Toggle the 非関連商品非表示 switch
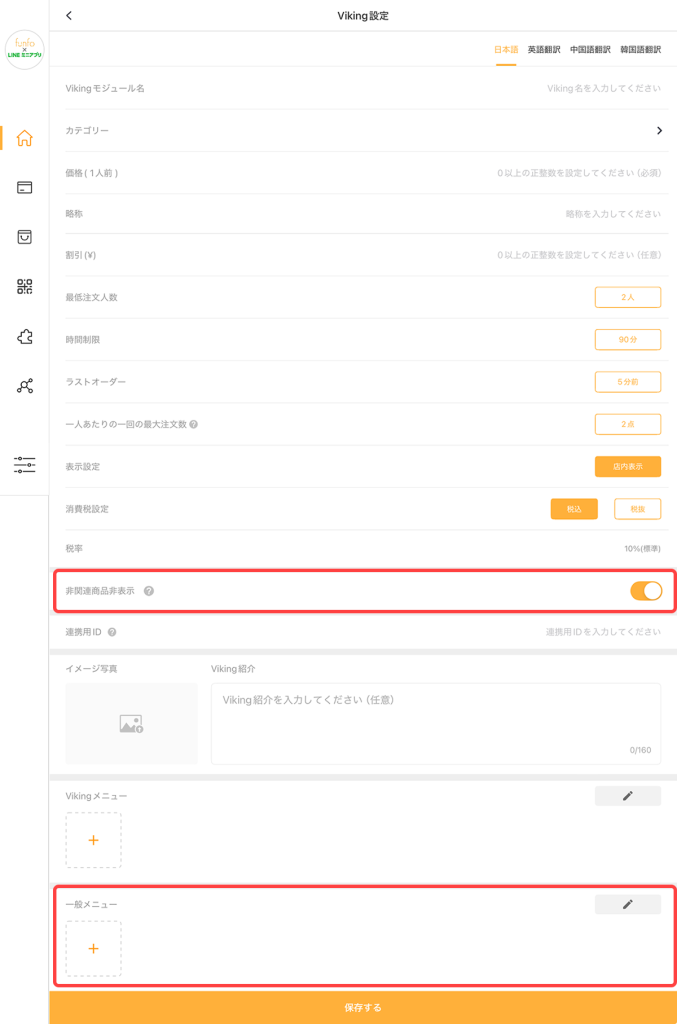This screenshot has height=1024, width=677. tap(646, 591)
